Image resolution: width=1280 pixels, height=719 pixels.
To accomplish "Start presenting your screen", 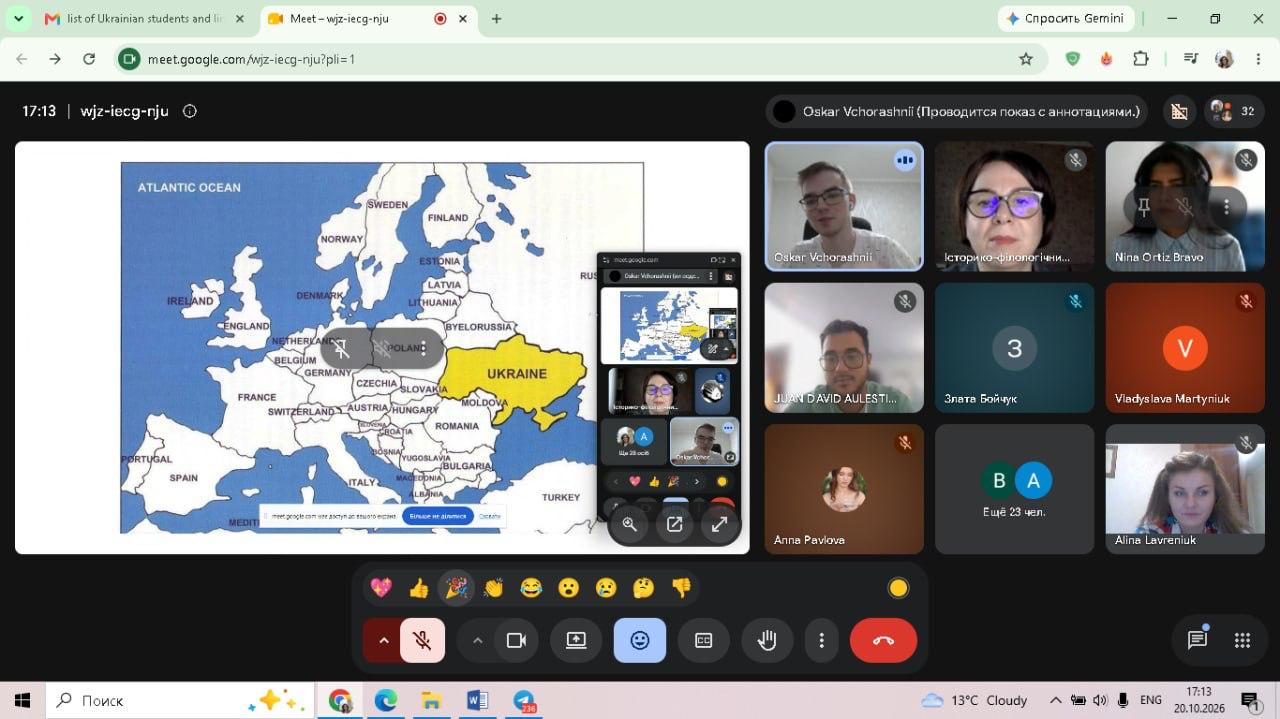I will (x=576, y=641).
